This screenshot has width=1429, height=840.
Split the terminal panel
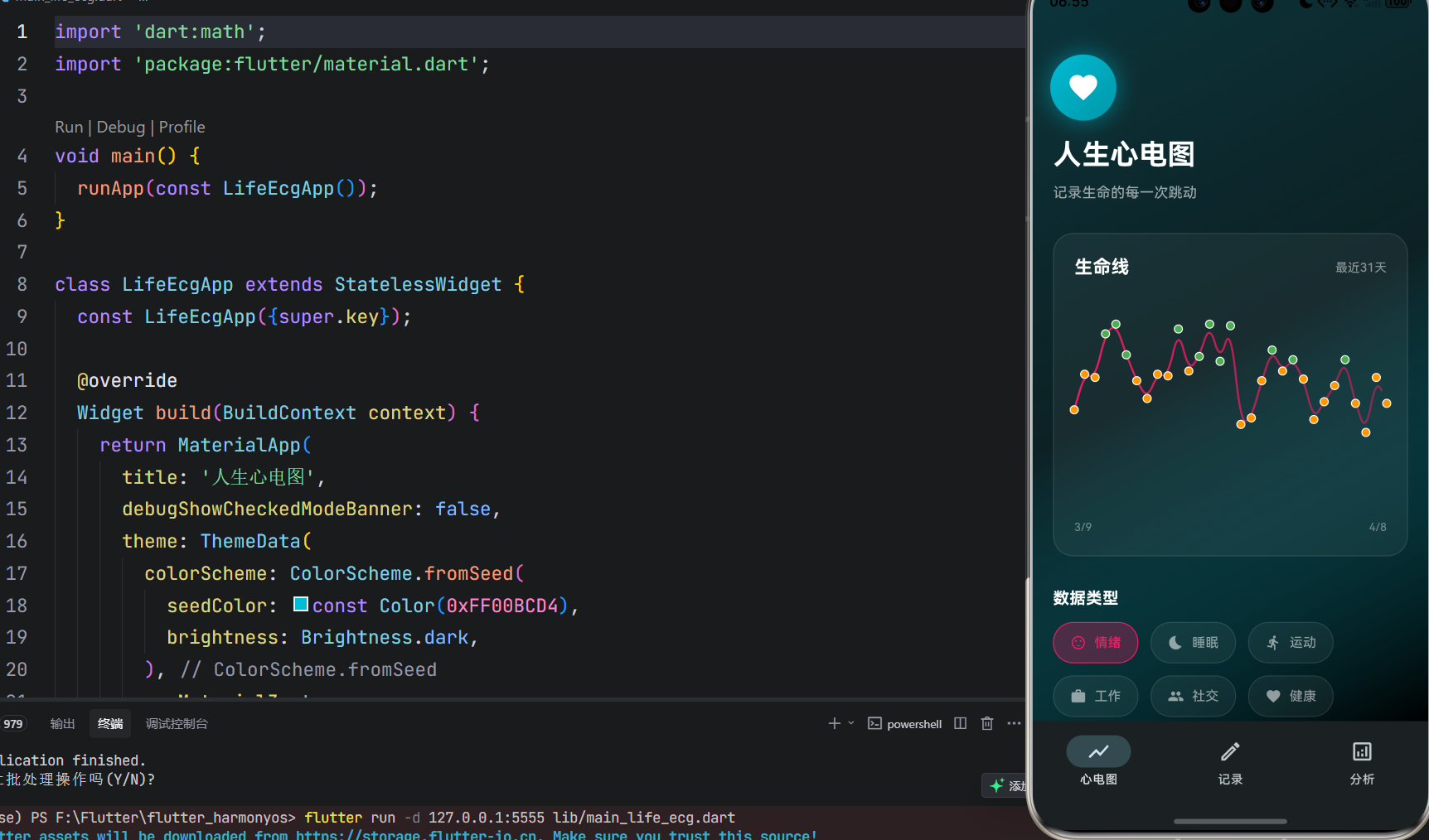(x=960, y=723)
